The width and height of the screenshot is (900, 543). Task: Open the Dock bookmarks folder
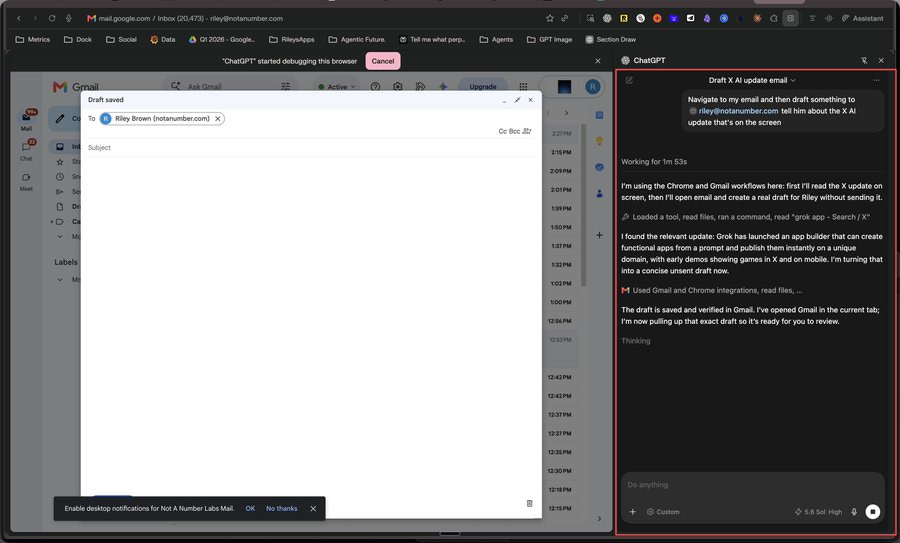click(x=78, y=40)
